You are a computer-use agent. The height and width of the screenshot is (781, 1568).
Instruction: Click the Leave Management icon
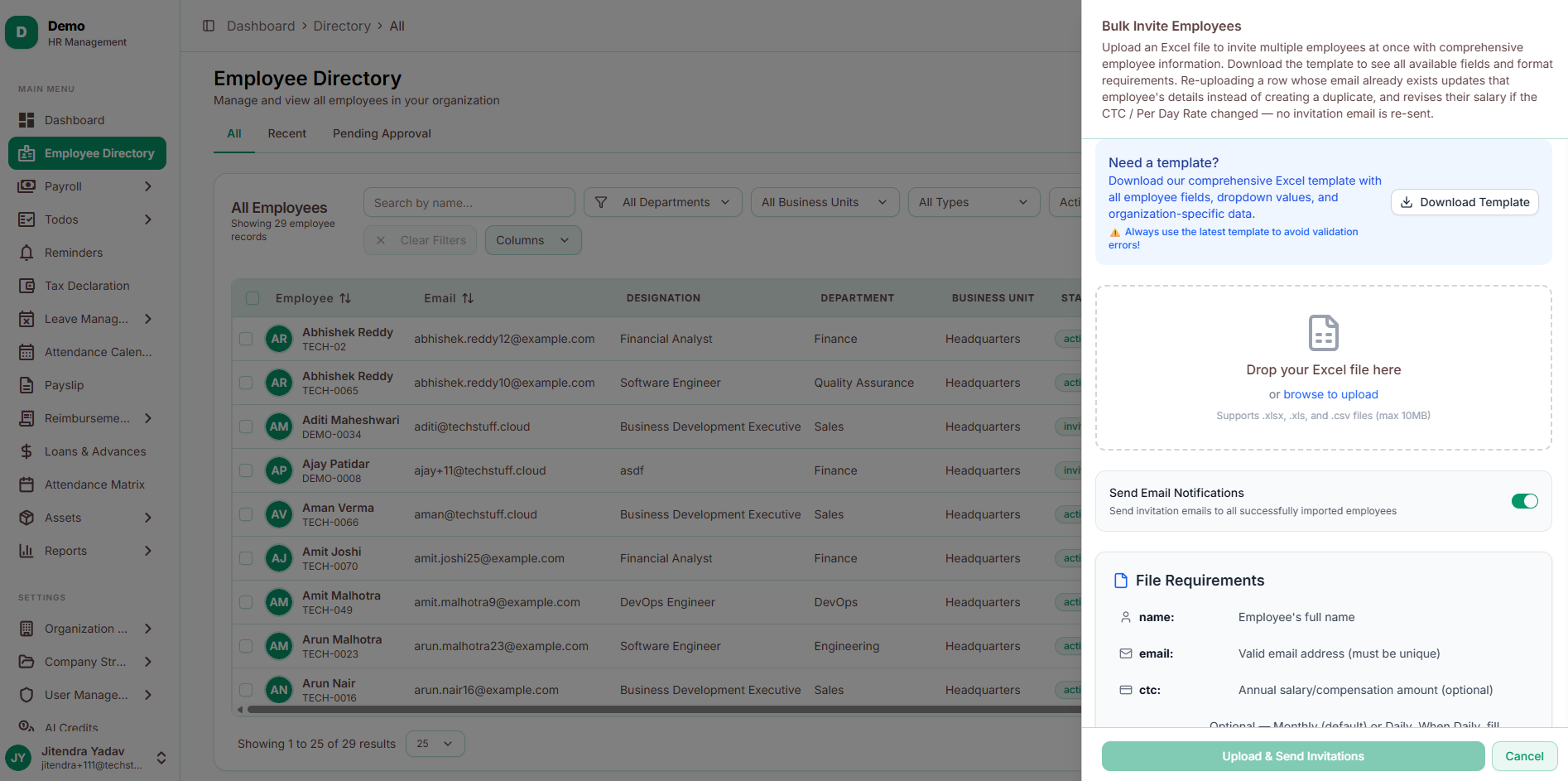click(x=26, y=319)
